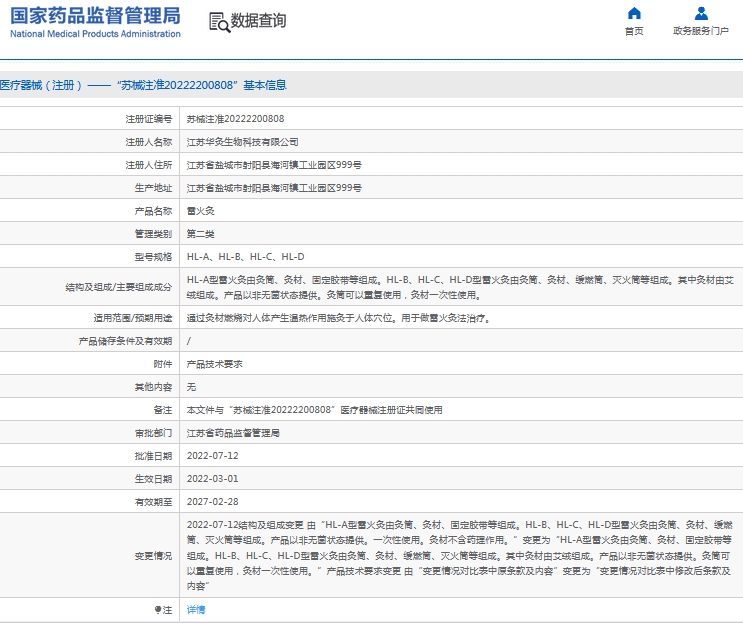743x626 pixels.
Task: Click product name value 雷火灸
Action: (200, 211)
